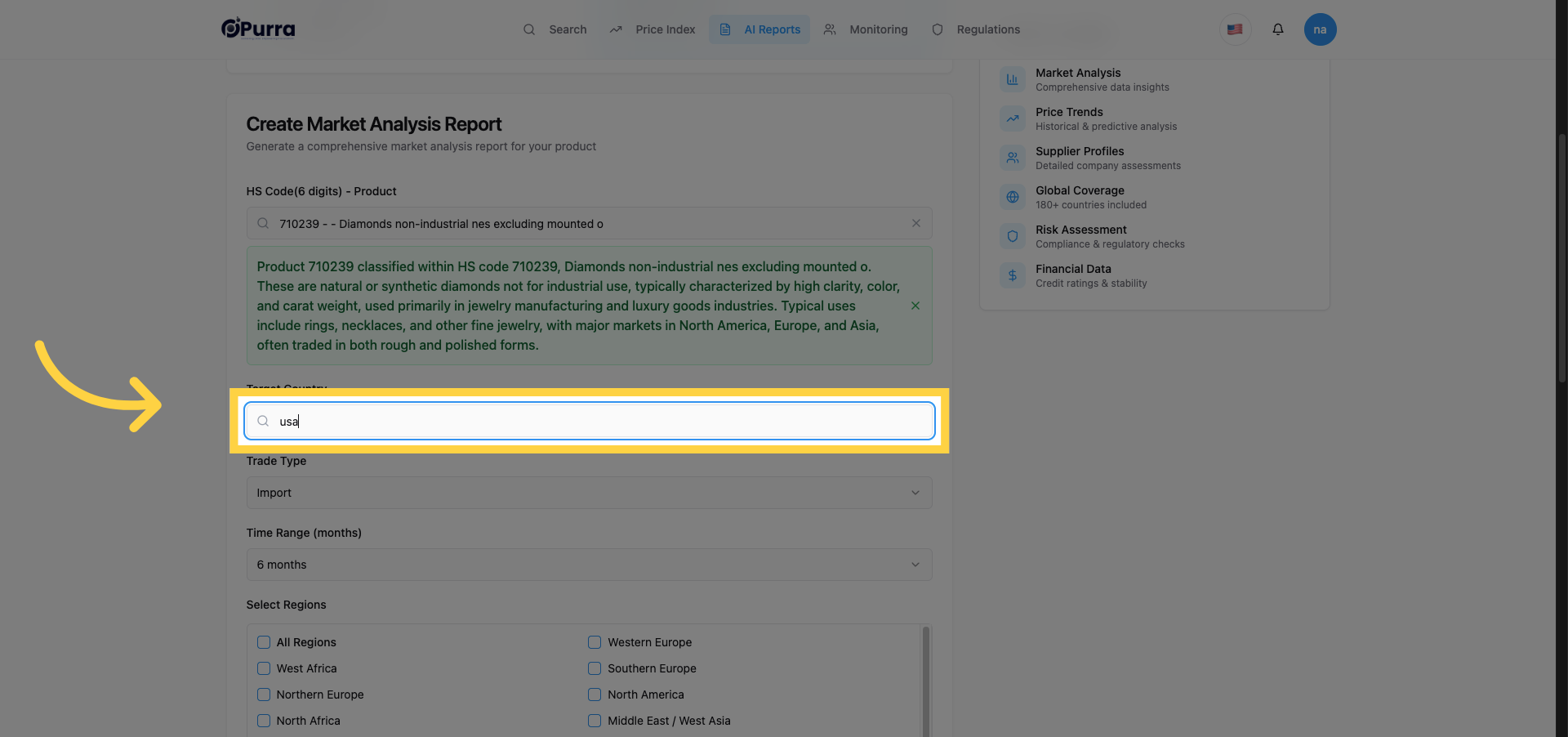
Task: Dismiss the green product description box
Action: [915, 306]
